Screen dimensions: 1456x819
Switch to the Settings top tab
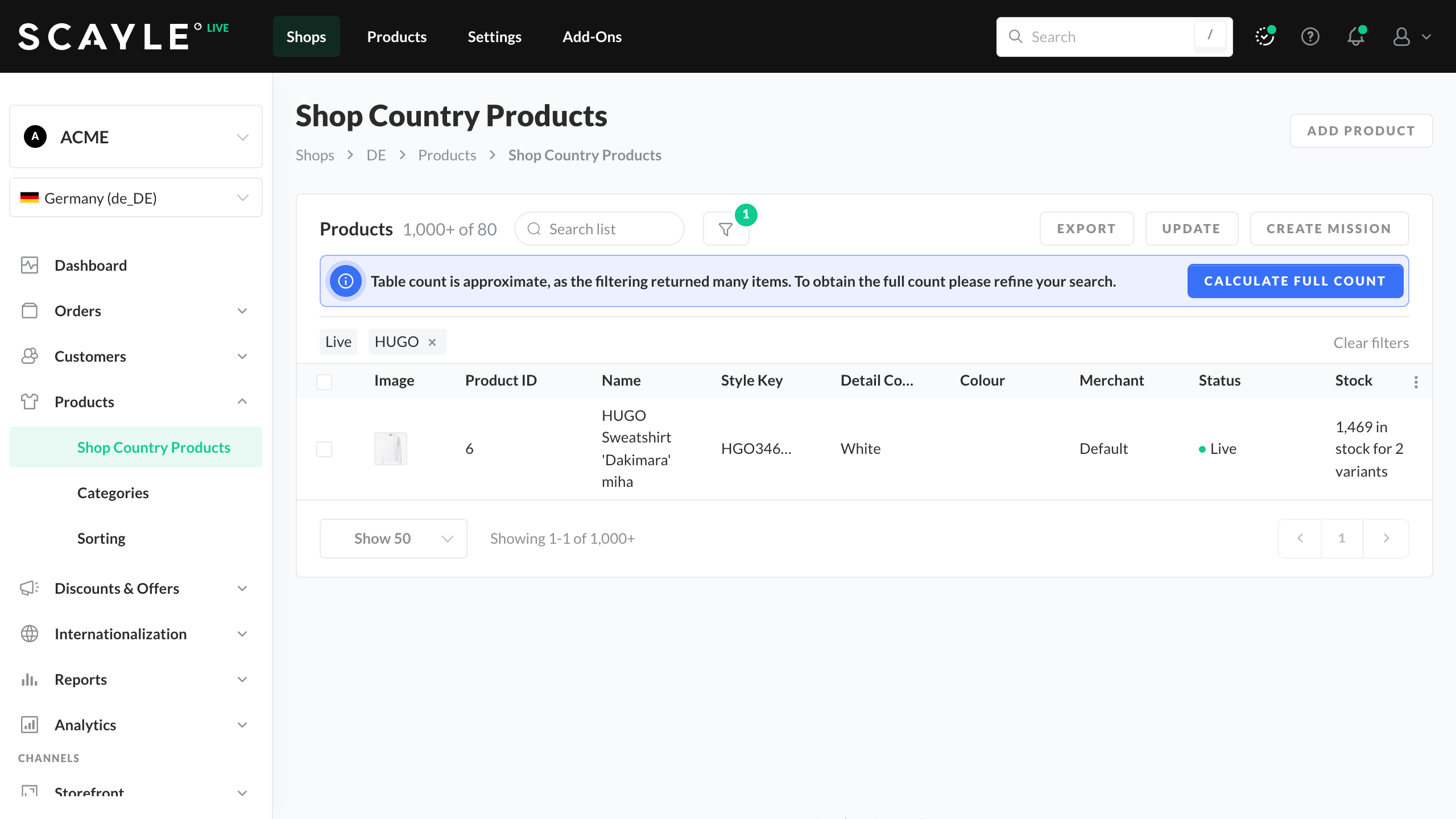pyautogui.click(x=494, y=37)
